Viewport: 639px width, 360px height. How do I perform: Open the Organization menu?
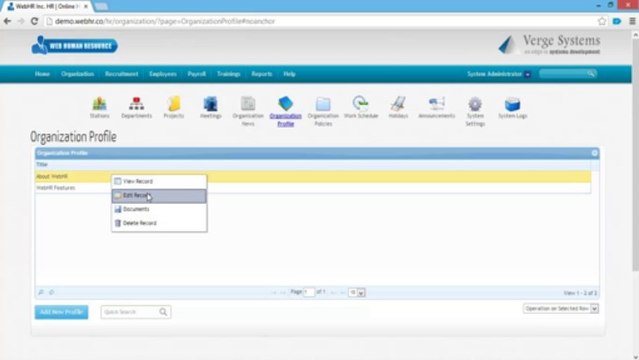pyautogui.click(x=77, y=74)
